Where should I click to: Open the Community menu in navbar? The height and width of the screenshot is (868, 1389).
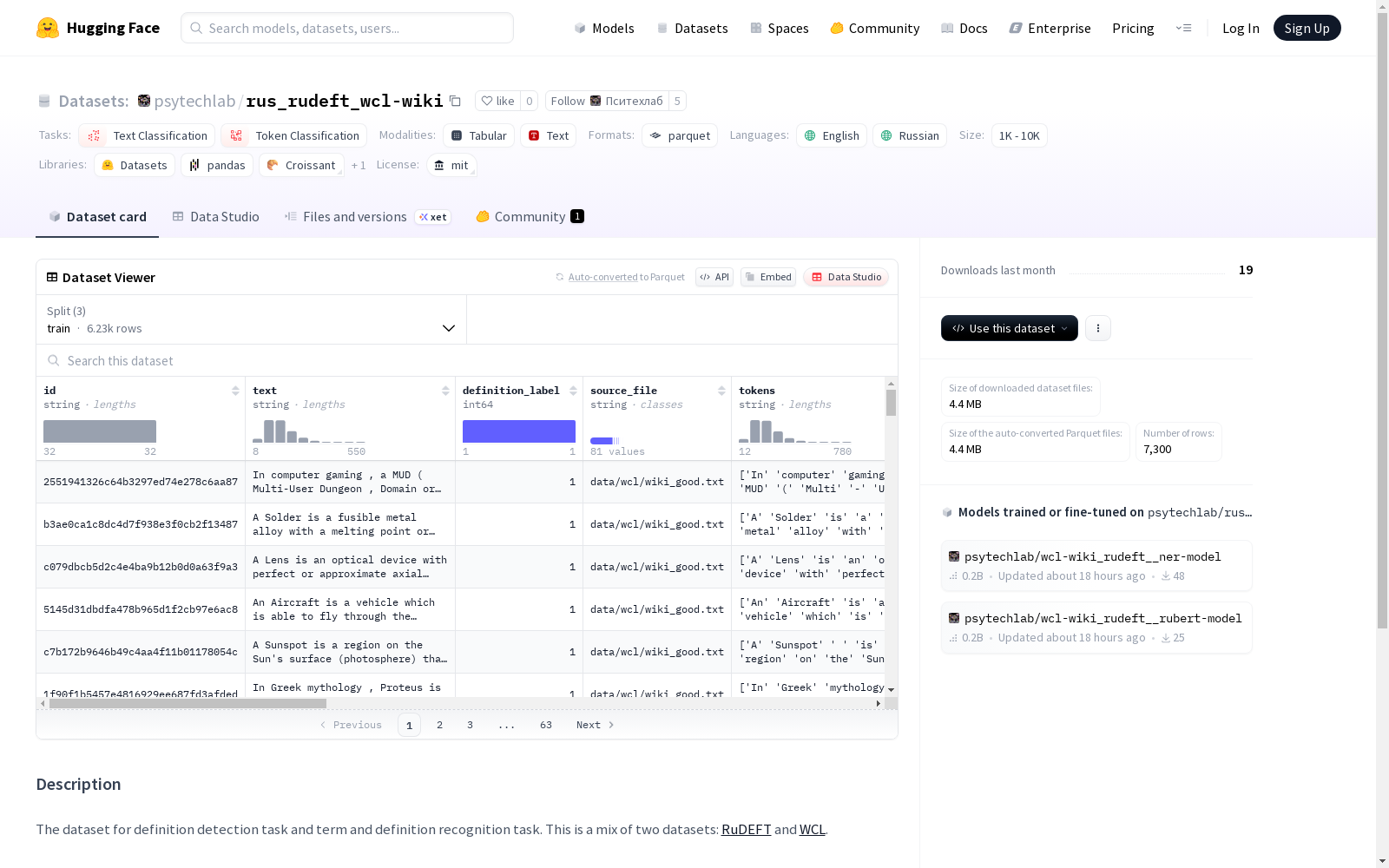click(x=875, y=28)
